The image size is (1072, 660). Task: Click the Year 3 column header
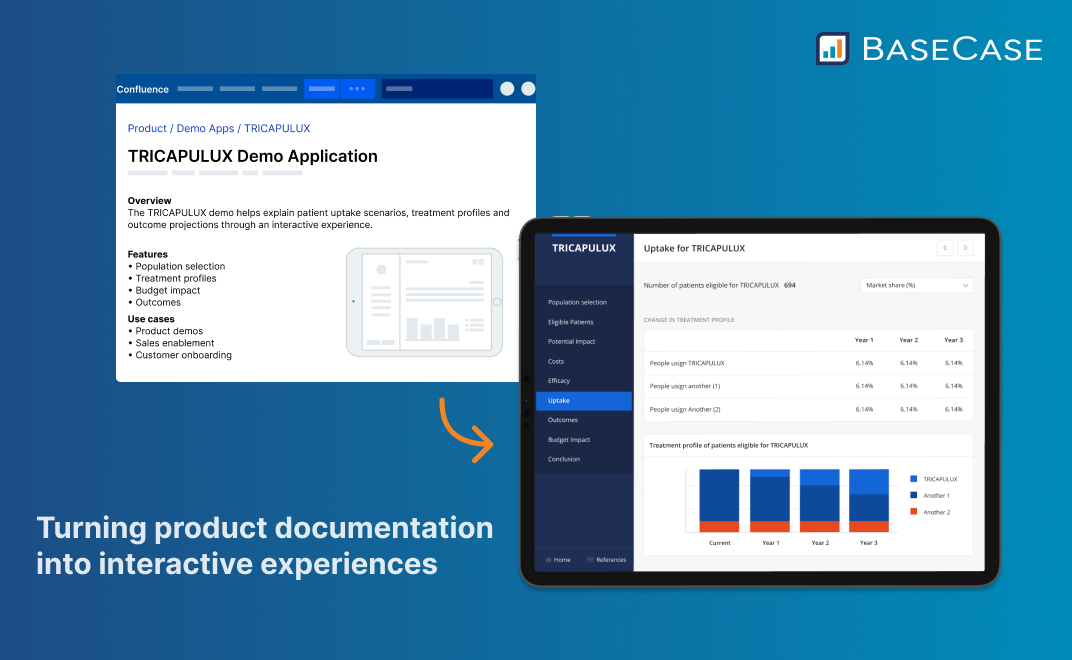954,340
